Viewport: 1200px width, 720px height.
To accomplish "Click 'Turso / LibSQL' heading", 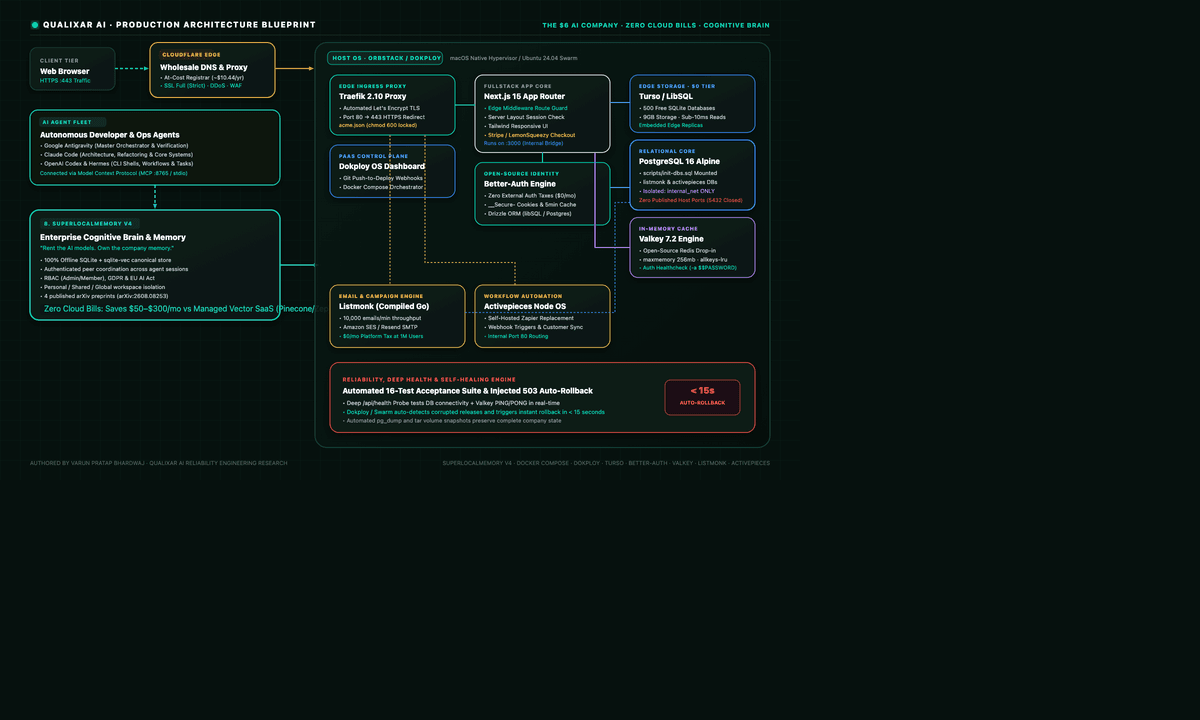I will tap(666, 96).
